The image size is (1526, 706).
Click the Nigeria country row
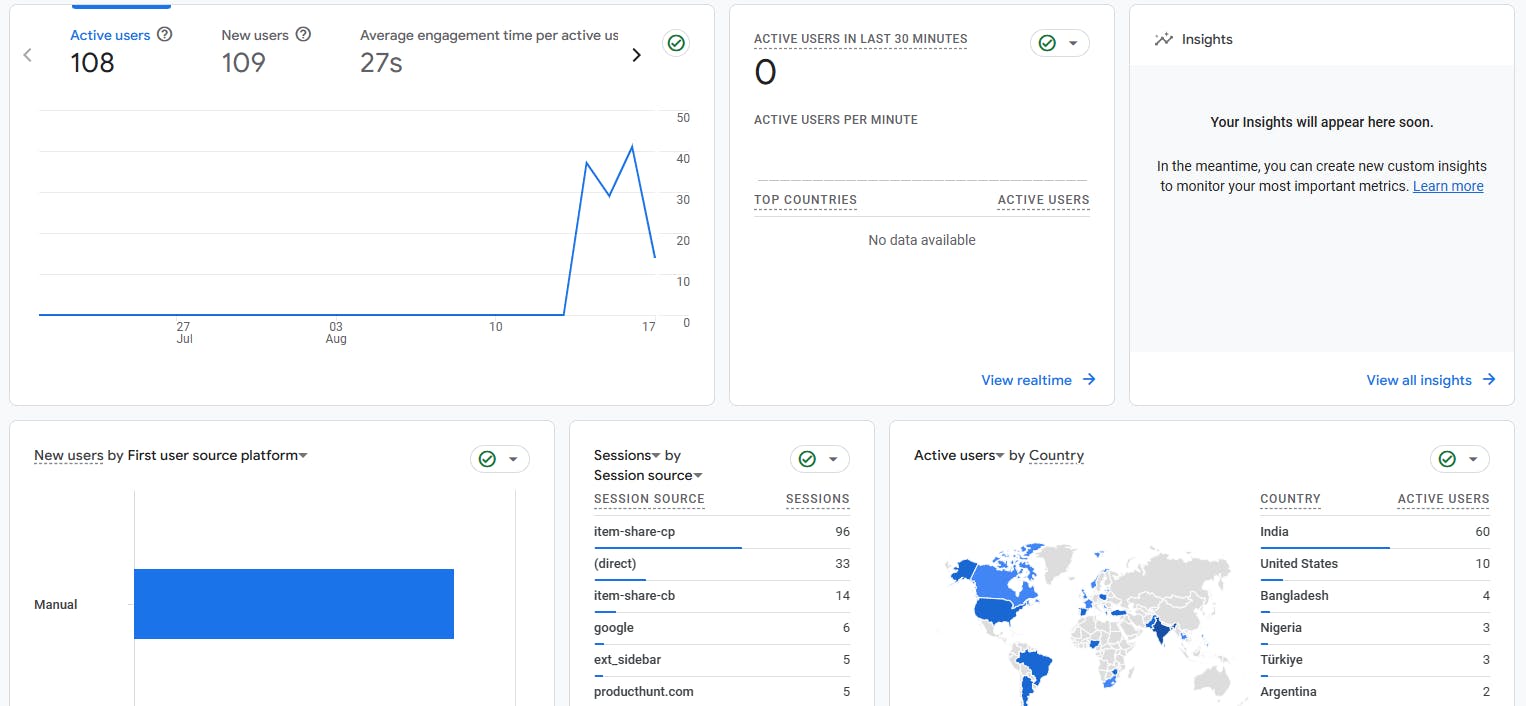pos(1375,628)
